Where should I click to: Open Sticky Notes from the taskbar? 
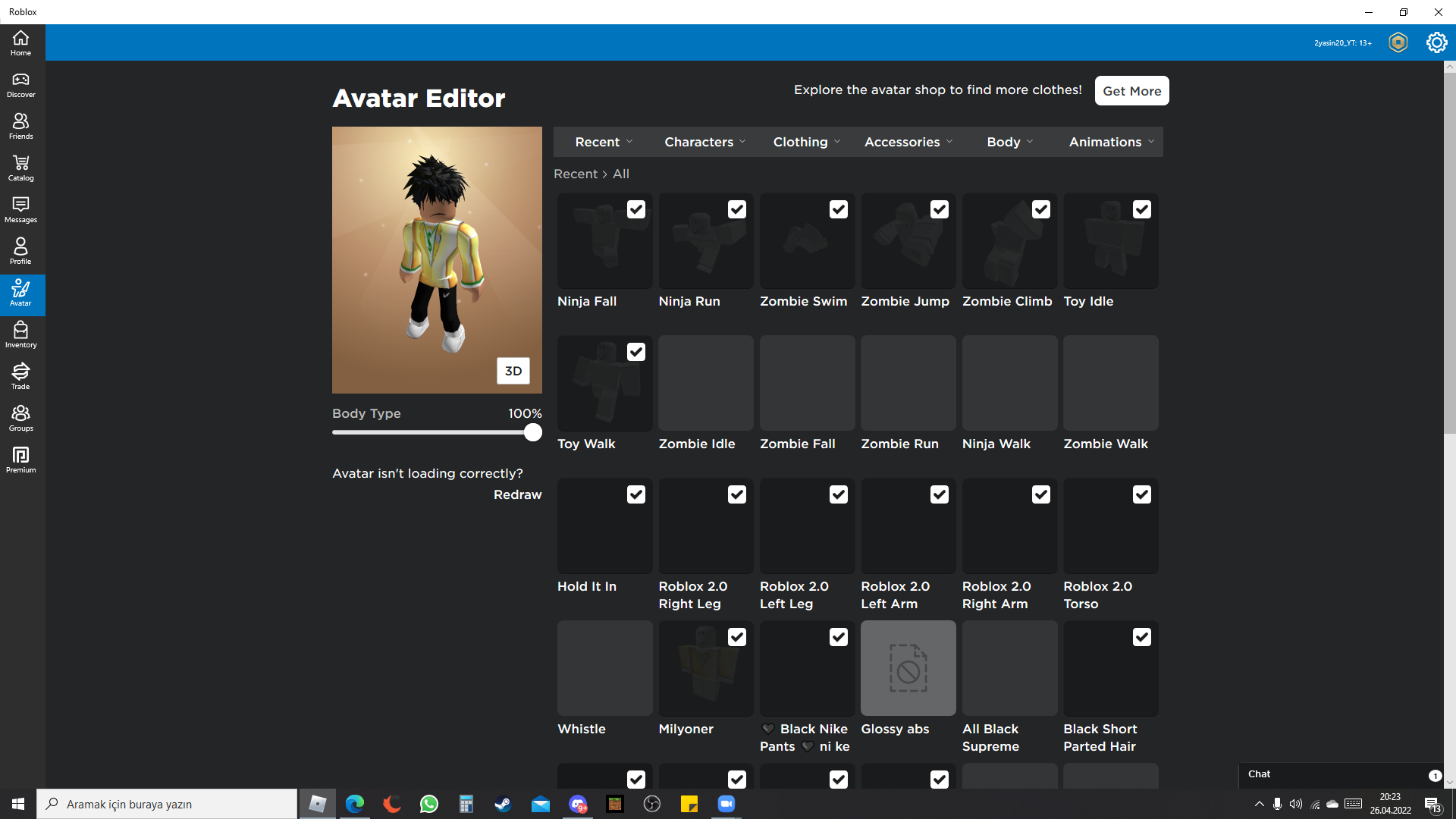click(689, 804)
